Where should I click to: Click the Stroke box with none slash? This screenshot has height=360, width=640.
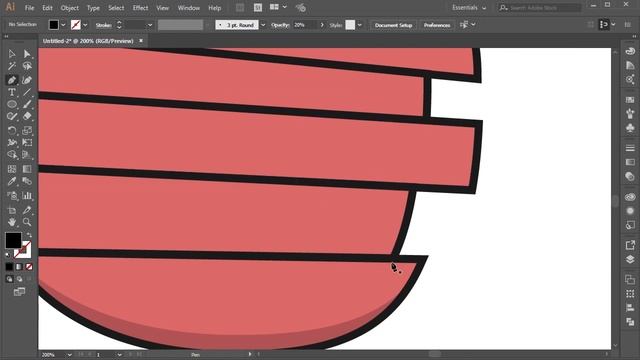point(24,251)
